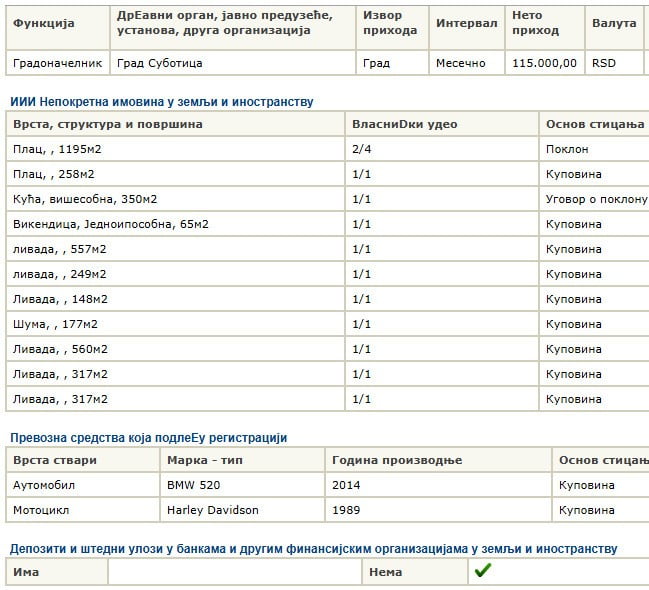Select the Интервал column header
The image size is (649, 590).
point(467,28)
